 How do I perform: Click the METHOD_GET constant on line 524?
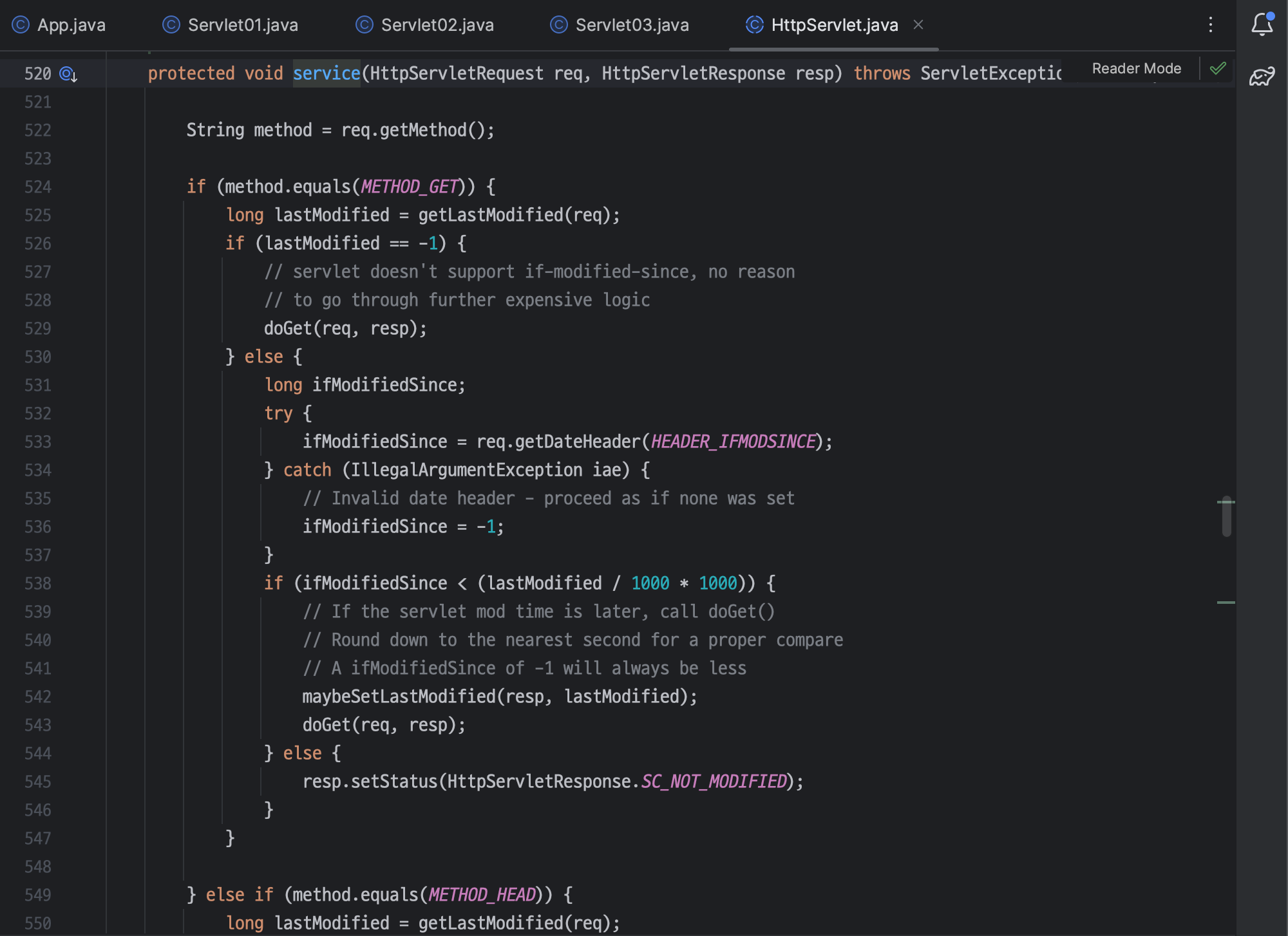tap(410, 187)
